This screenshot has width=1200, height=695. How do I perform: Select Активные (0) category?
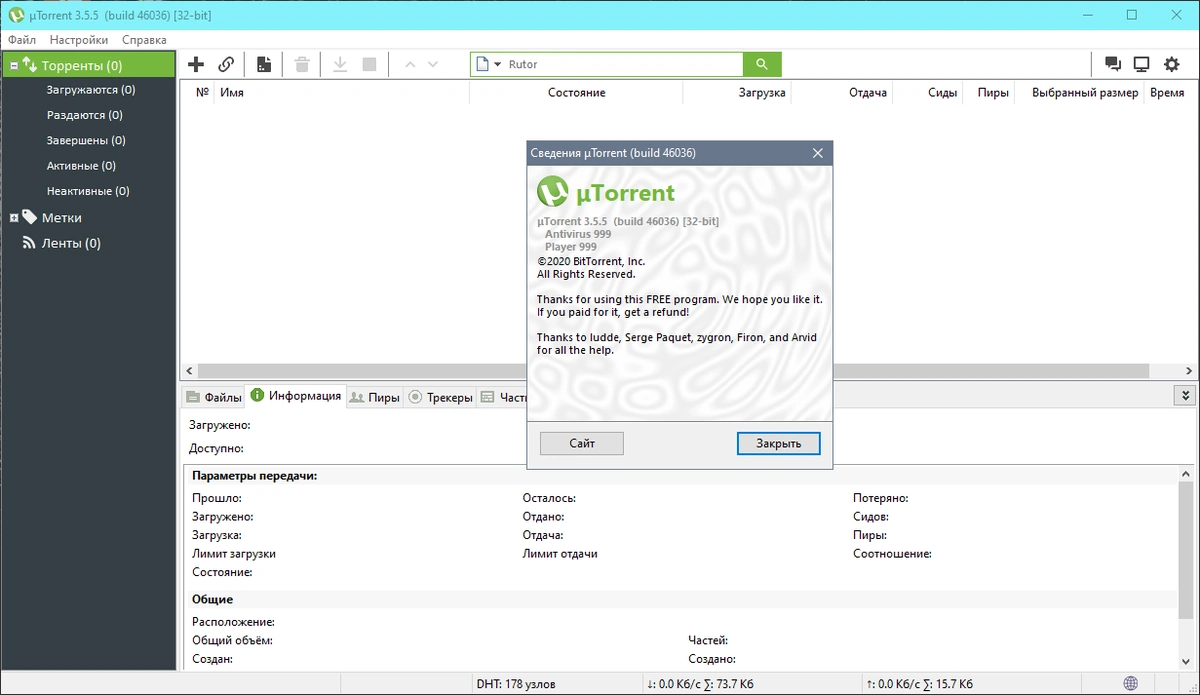tap(81, 166)
